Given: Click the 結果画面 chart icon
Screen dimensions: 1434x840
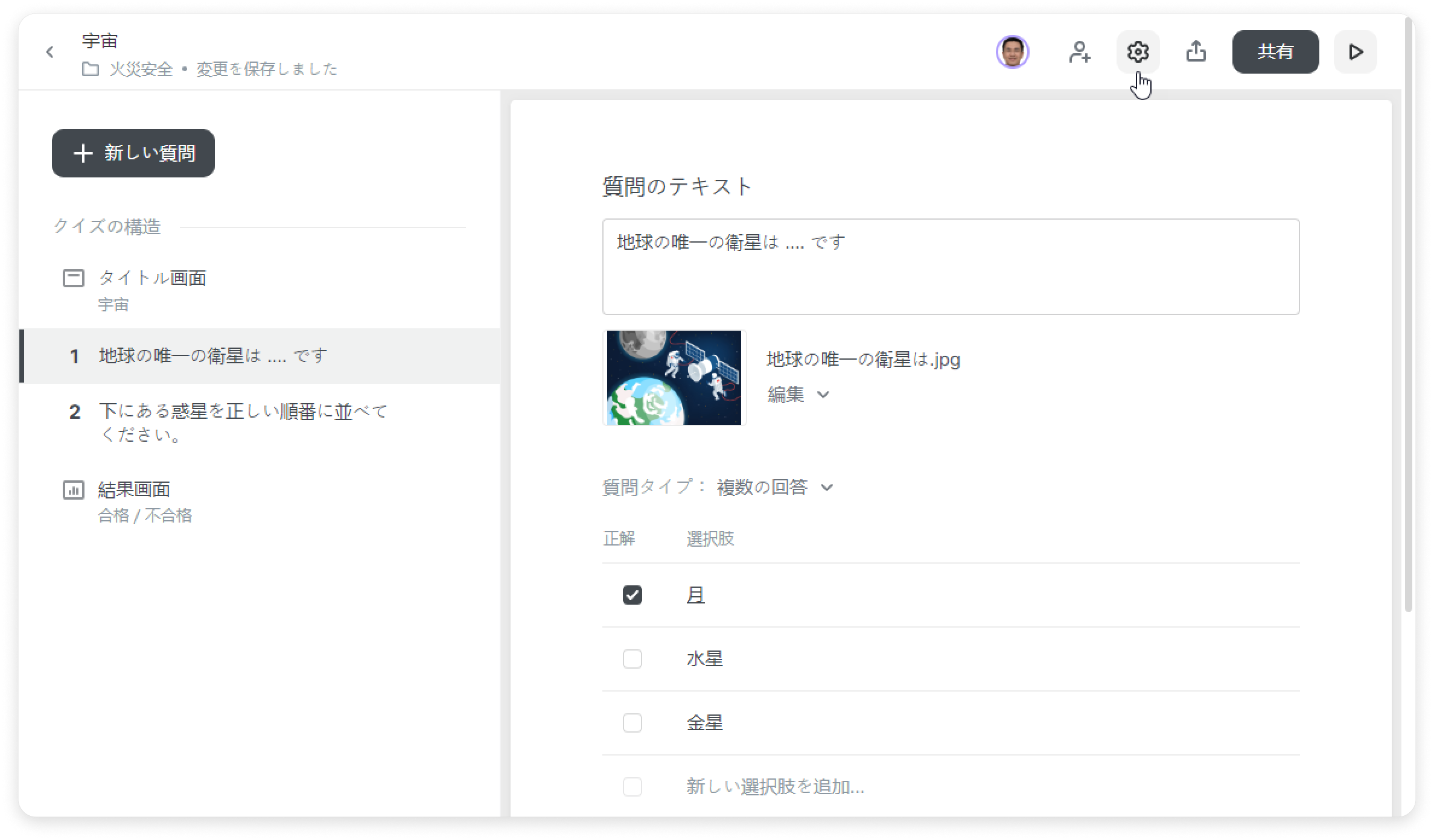Looking at the screenshot, I should pos(74,490).
